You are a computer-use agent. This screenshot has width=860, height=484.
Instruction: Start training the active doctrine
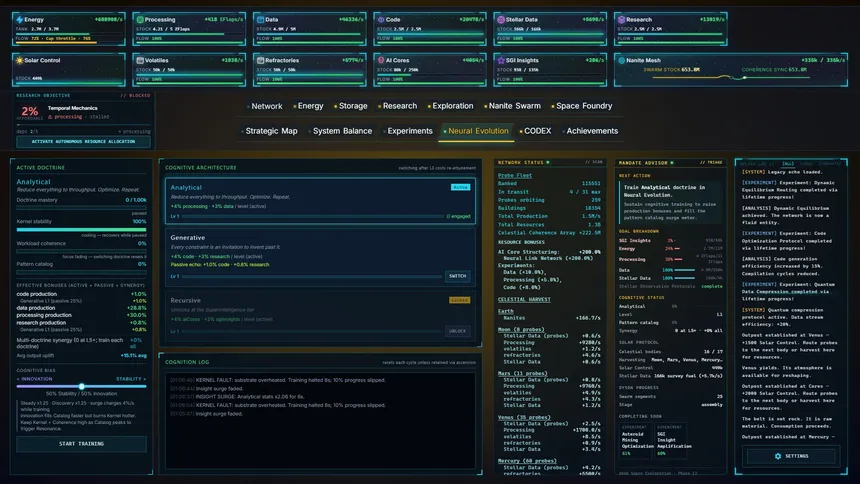[81, 443]
